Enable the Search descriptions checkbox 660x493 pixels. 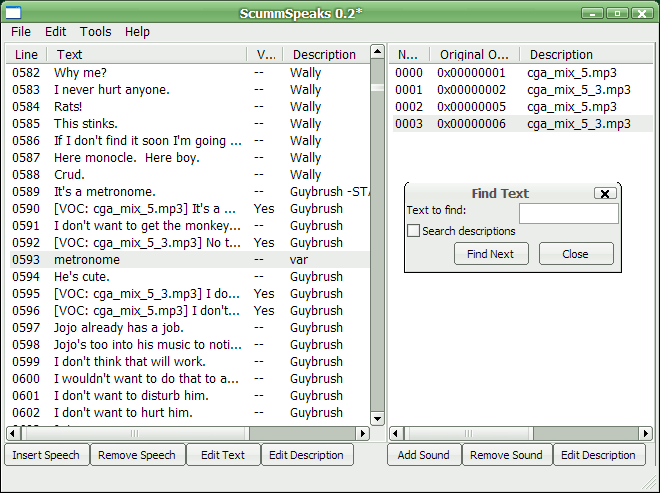[414, 231]
